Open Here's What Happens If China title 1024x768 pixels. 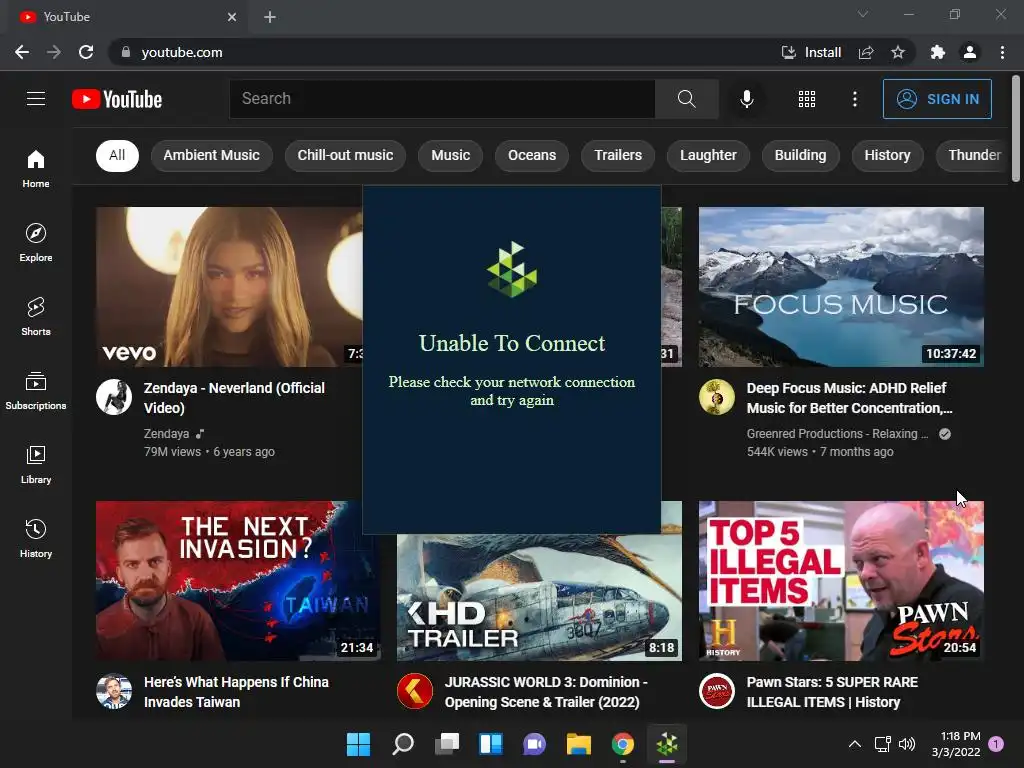(x=236, y=692)
